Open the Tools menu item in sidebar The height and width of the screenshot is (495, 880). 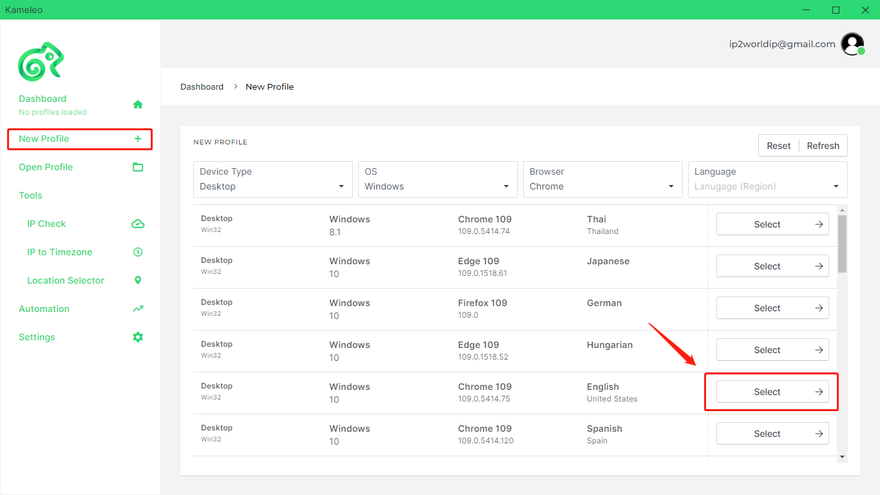pos(31,196)
